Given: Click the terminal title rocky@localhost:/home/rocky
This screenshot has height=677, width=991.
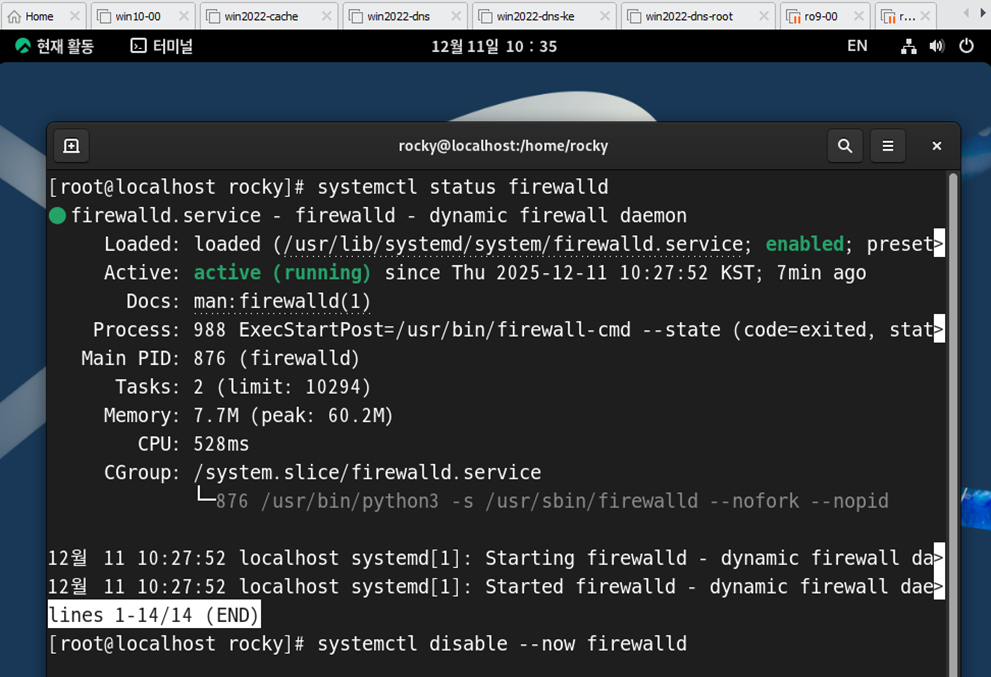Looking at the screenshot, I should [503, 146].
